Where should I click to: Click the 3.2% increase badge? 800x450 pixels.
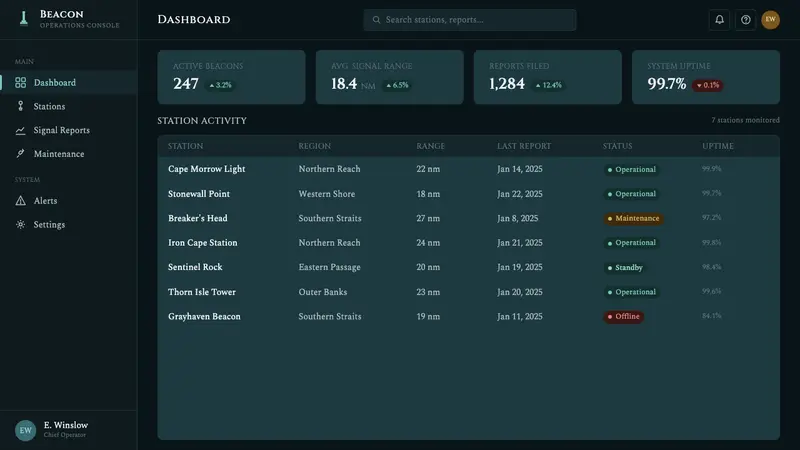(220, 85)
